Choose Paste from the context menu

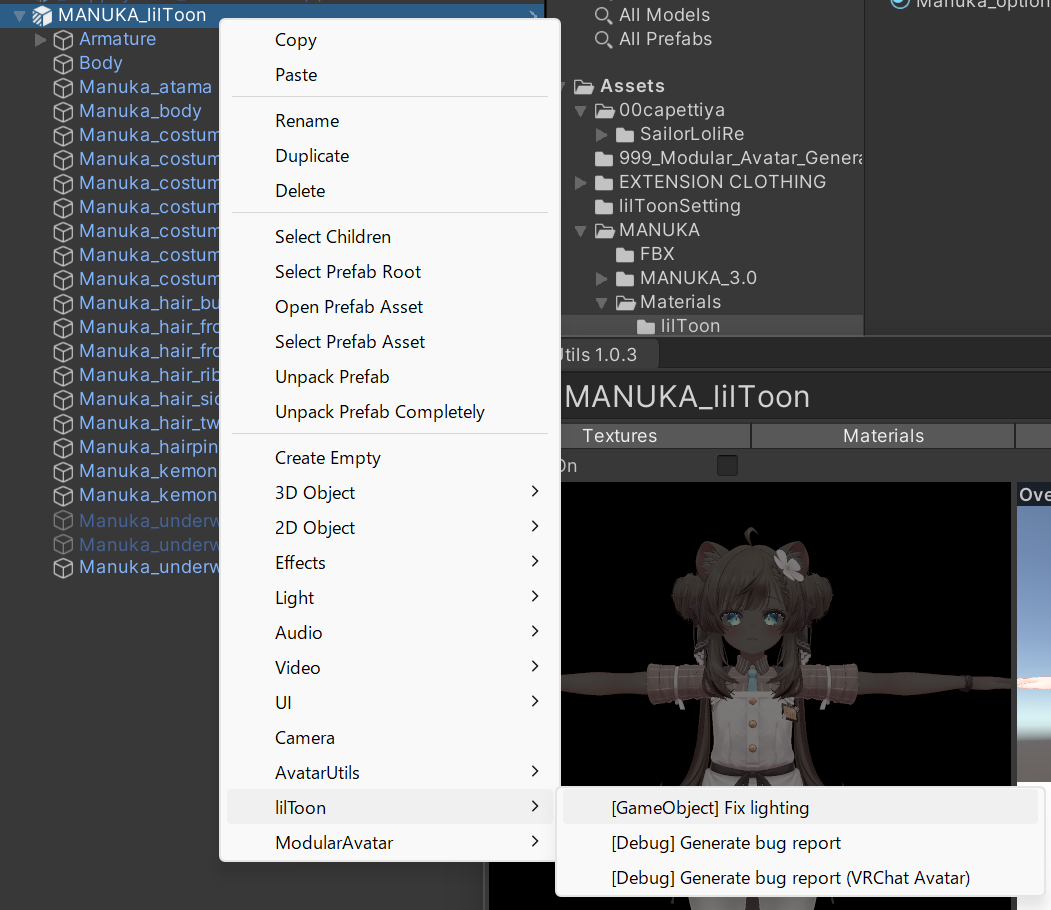coord(389,74)
